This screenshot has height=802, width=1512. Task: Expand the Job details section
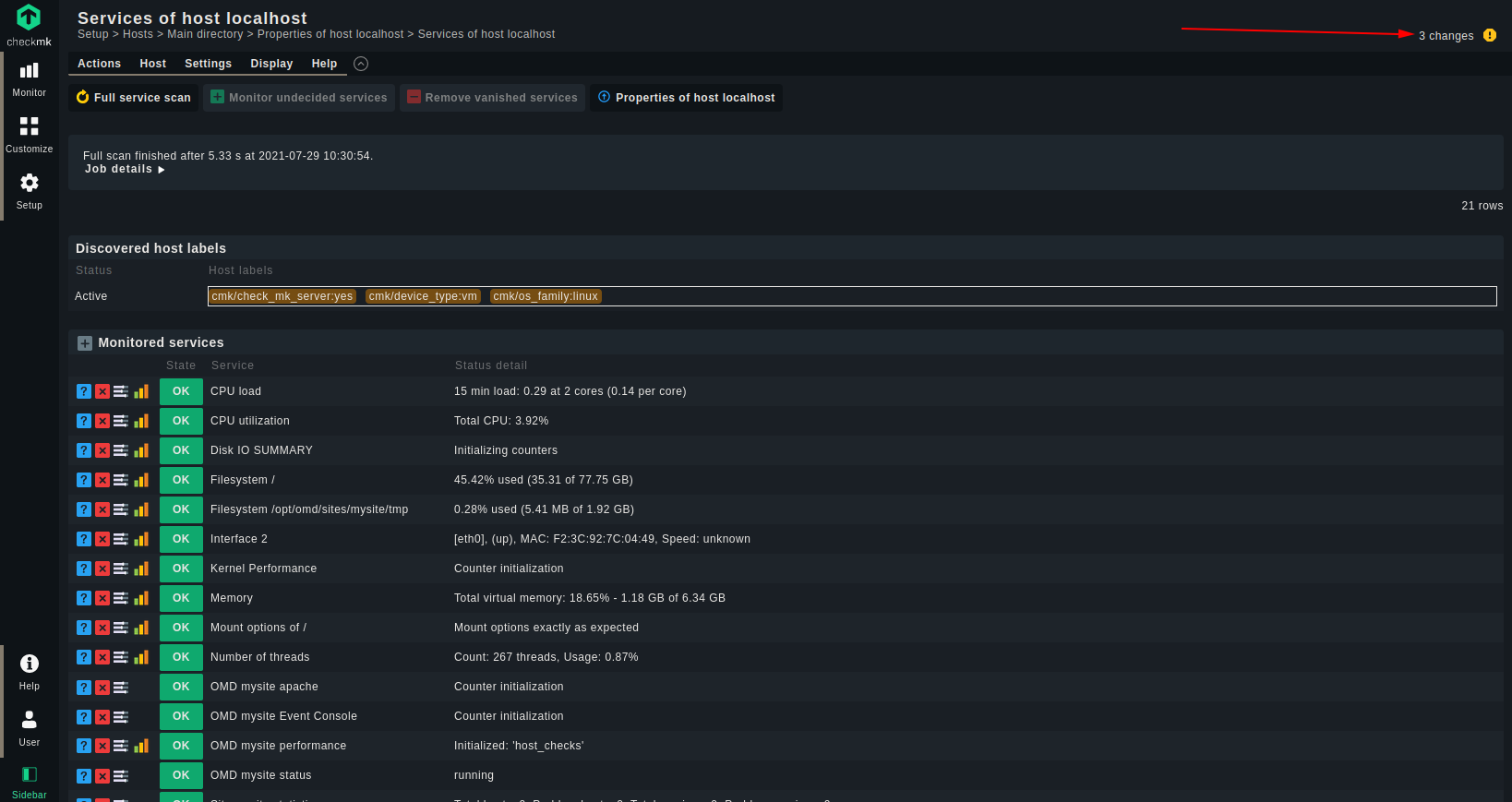125,169
